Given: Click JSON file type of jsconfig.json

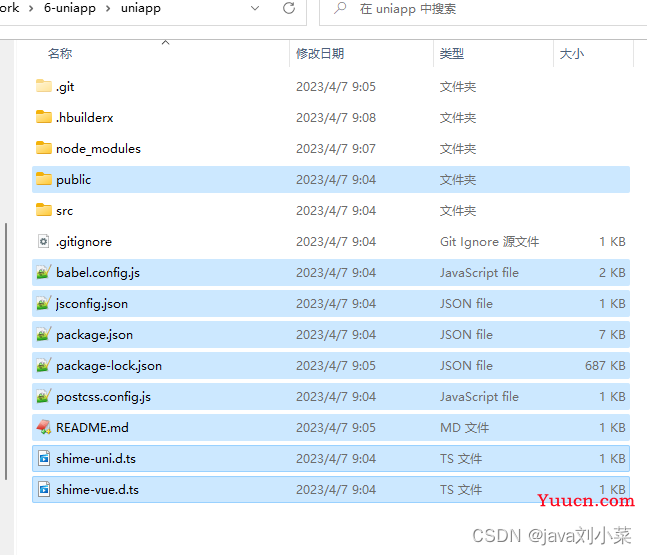Looking at the screenshot, I should click(466, 304).
